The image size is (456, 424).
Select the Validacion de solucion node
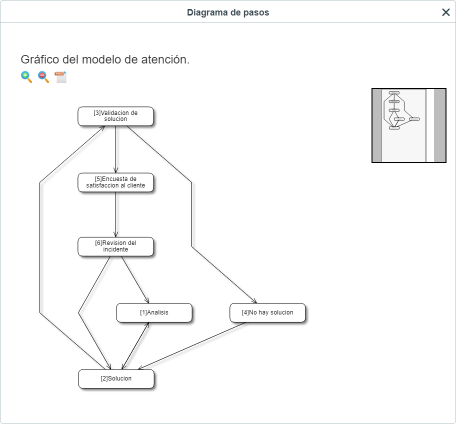[116, 116]
